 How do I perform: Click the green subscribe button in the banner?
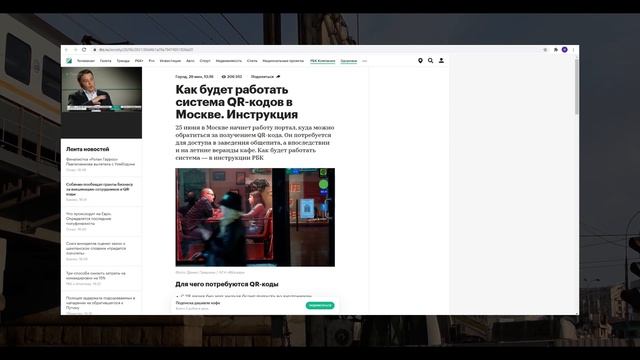pyautogui.click(x=320, y=305)
